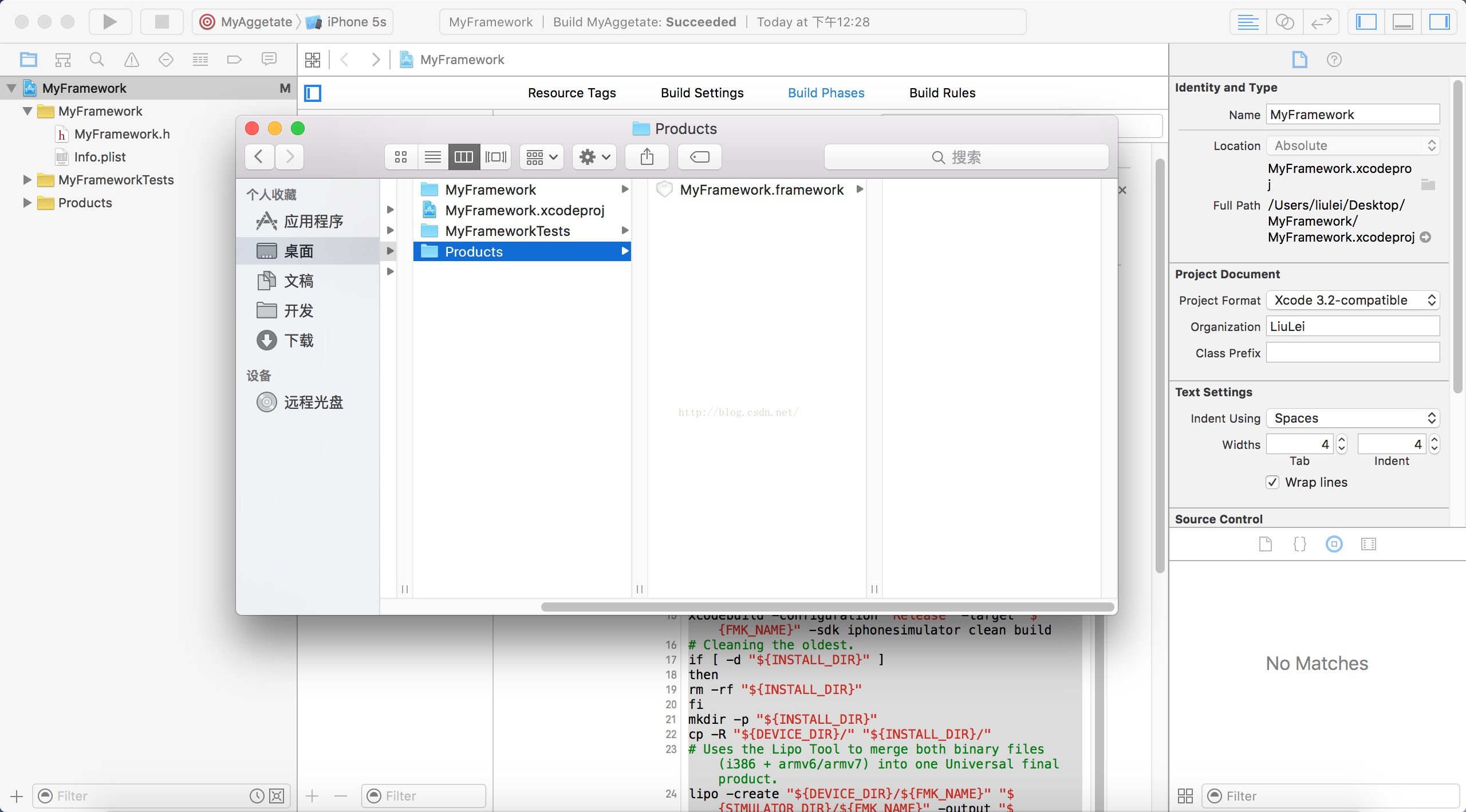Click the Finder edit tags button

click(700, 156)
